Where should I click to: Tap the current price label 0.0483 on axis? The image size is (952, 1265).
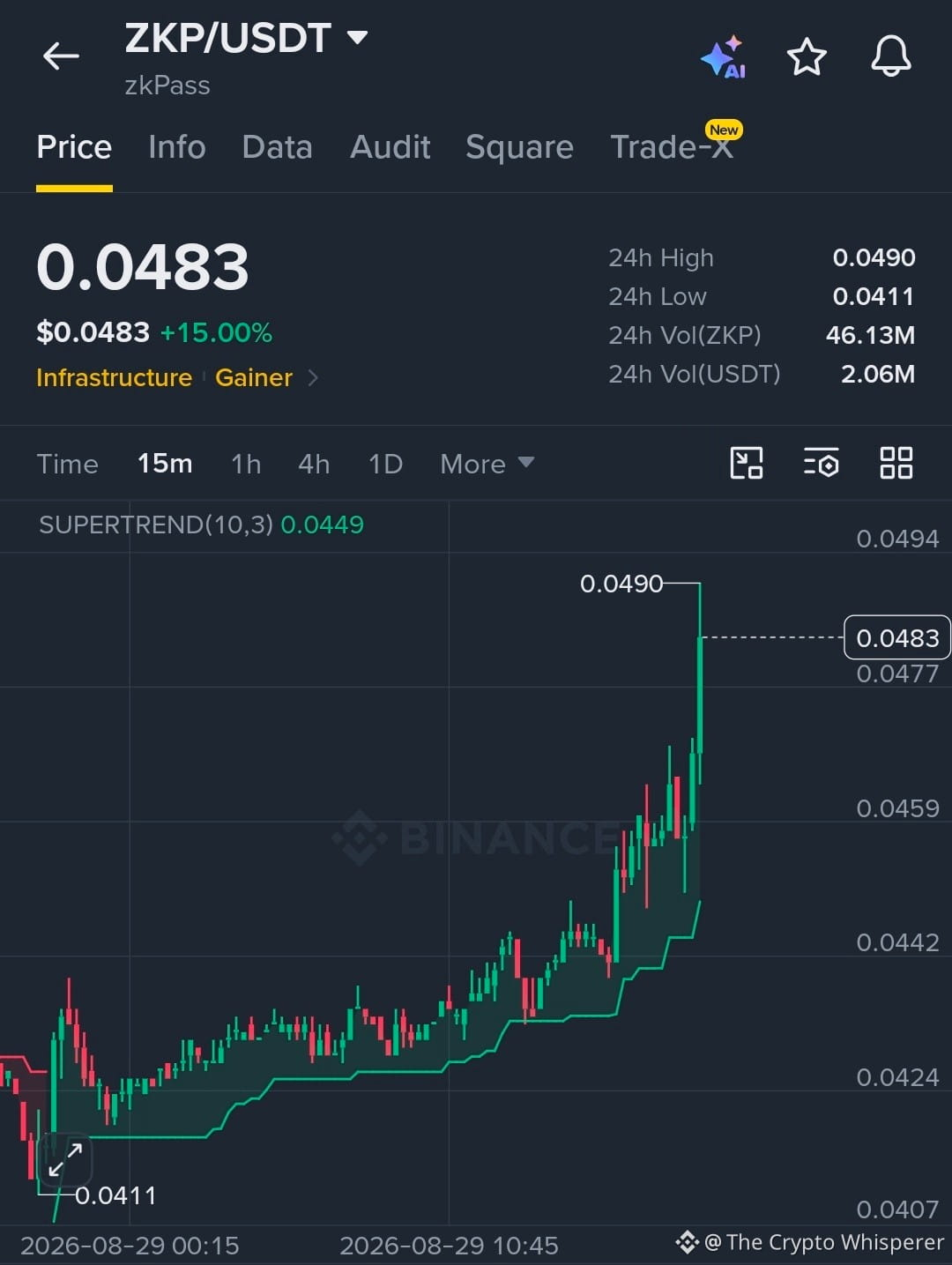pos(897,637)
